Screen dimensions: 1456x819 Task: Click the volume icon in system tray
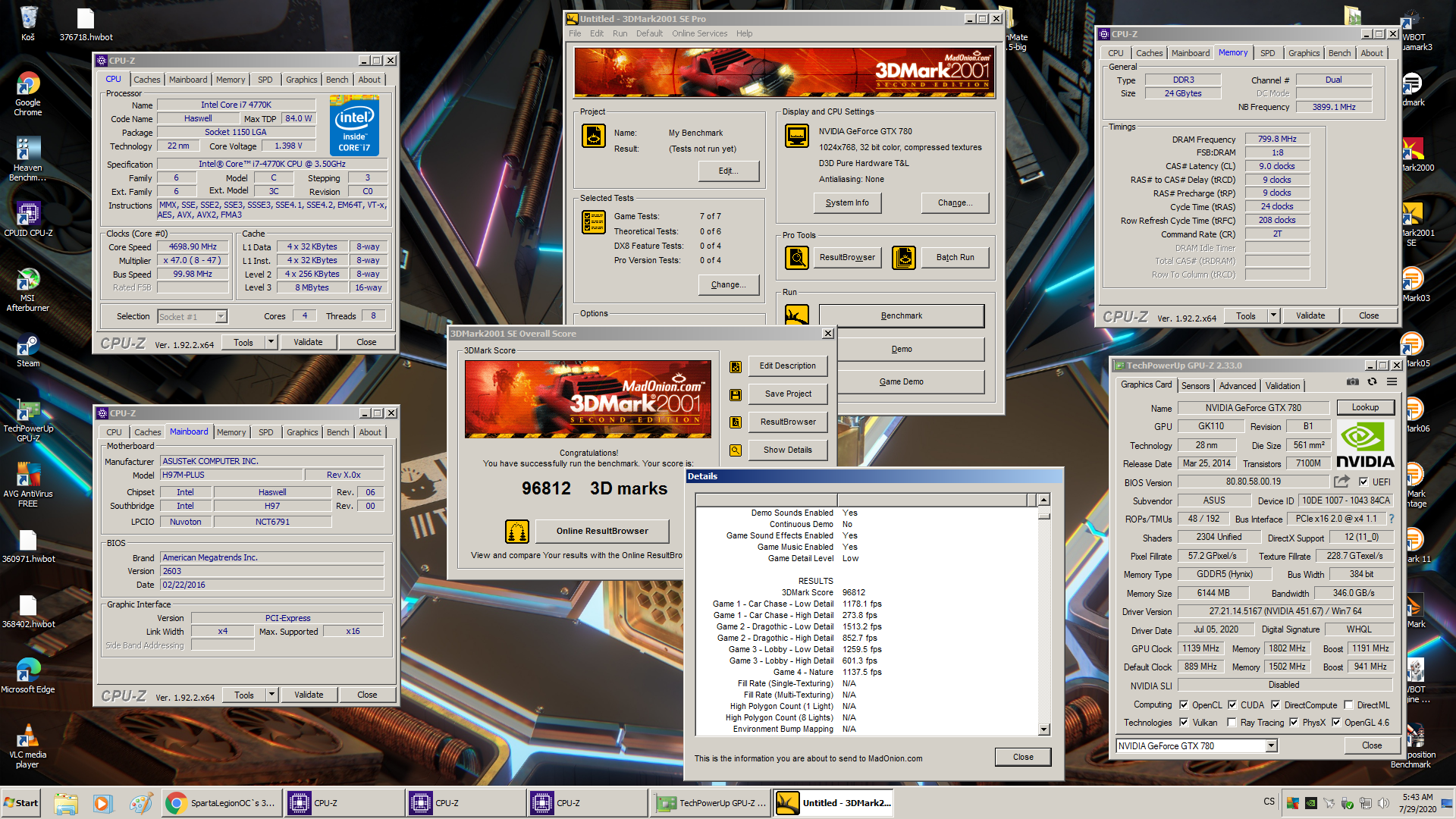tap(1383, 803)
